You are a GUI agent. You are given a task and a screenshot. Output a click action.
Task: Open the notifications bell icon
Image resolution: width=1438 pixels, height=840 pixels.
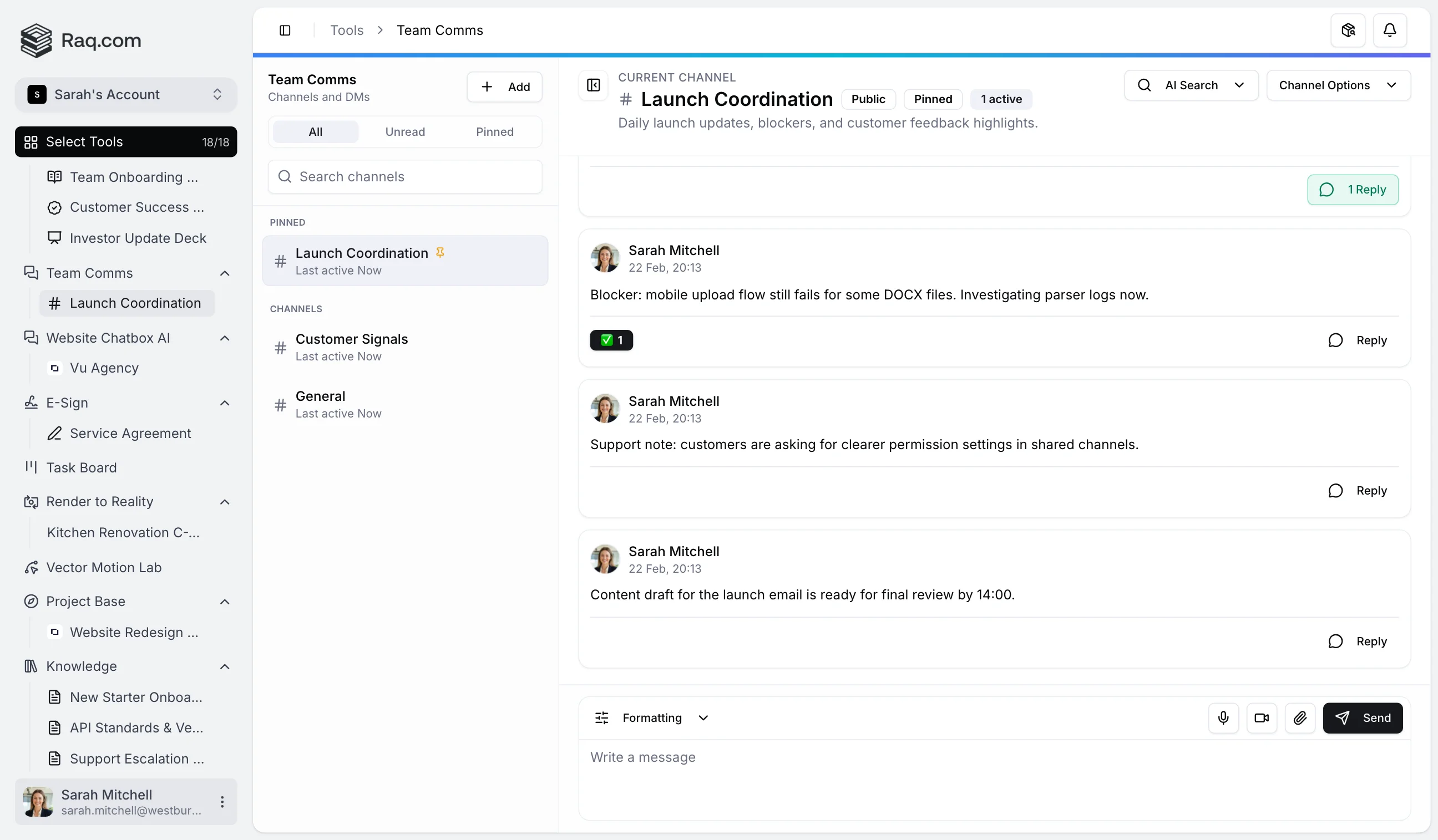tap(1389, 29)
